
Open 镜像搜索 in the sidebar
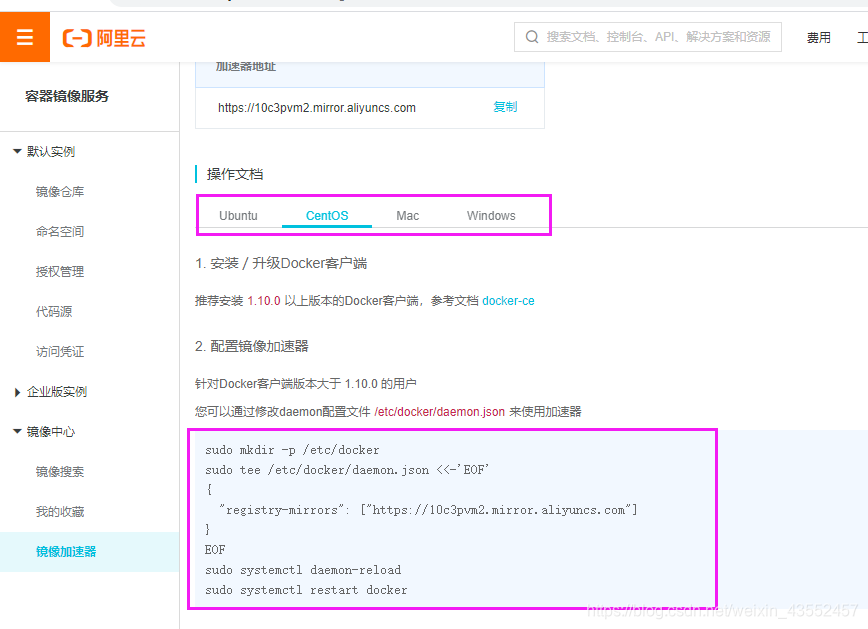pos(60,472)
